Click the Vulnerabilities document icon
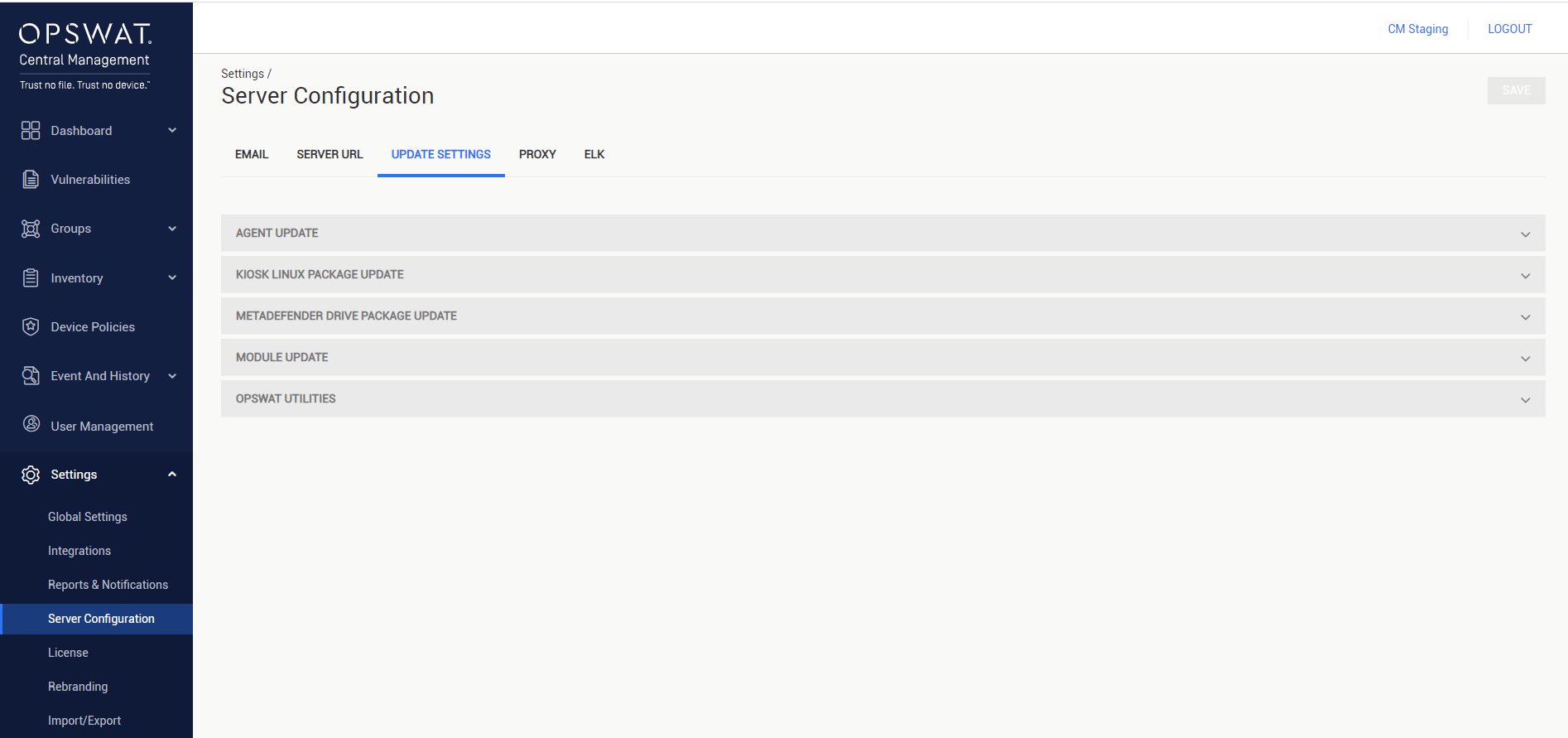Image resolution: width=1568 pixels, height=738 pixels. pyautogui.click(x=31, y=179)
